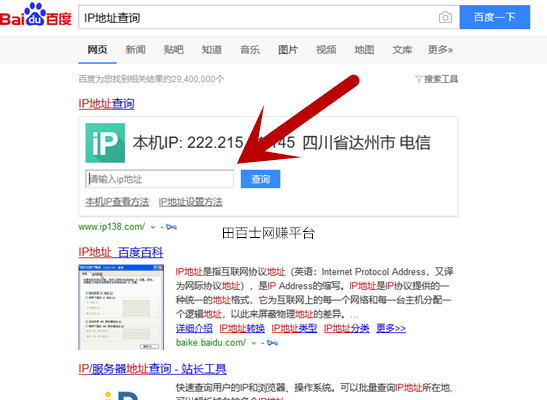This screenshot has width=547, height=400.
Task: Switch to the 音乐 tab
Action: [x=250, y=50]
